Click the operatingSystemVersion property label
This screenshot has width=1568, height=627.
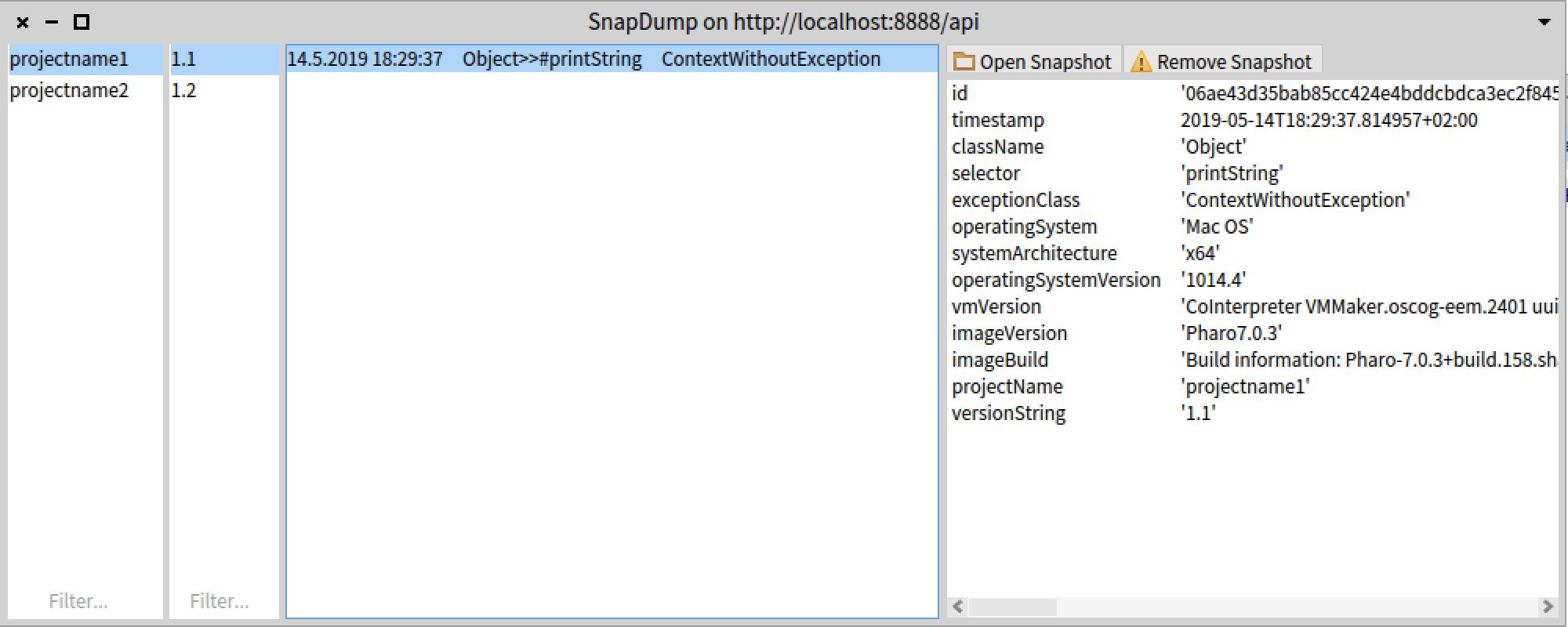click(x=1055, y=280)
